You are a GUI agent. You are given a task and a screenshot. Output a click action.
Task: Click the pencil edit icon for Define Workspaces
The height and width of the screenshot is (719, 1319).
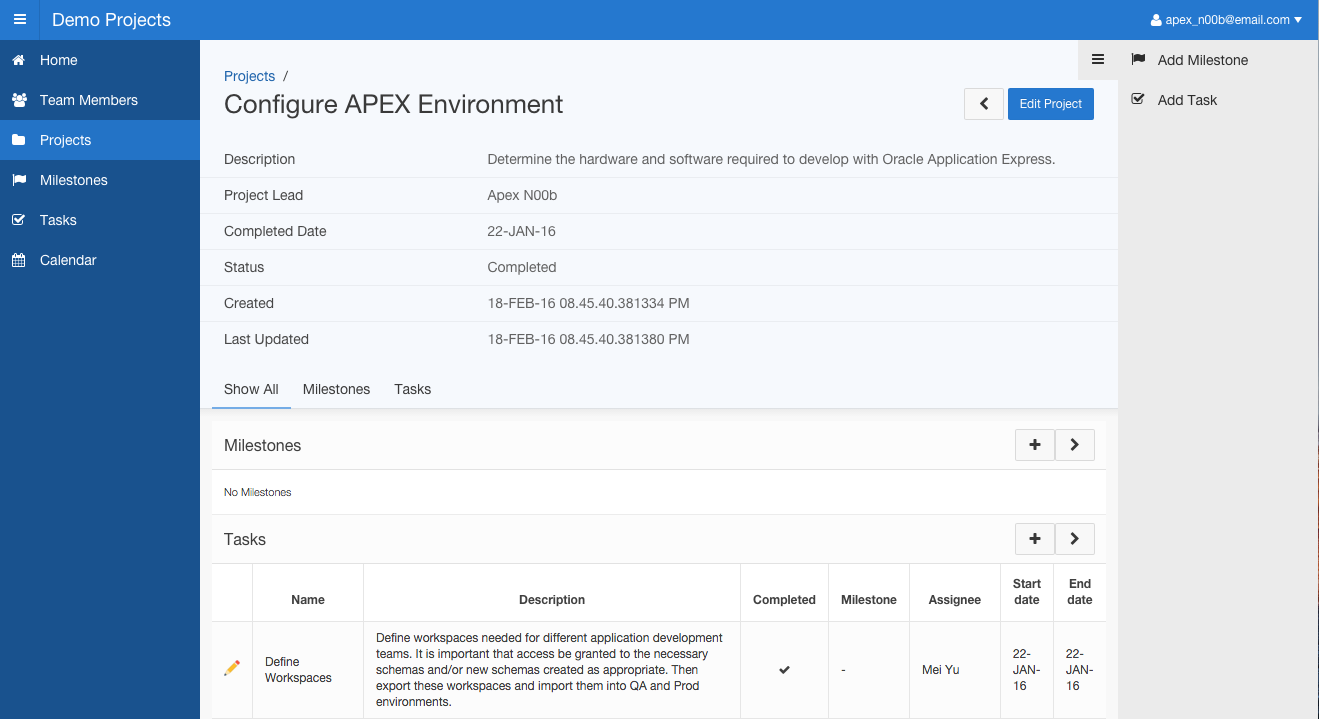pyautogui.click(x=232, y=668)
